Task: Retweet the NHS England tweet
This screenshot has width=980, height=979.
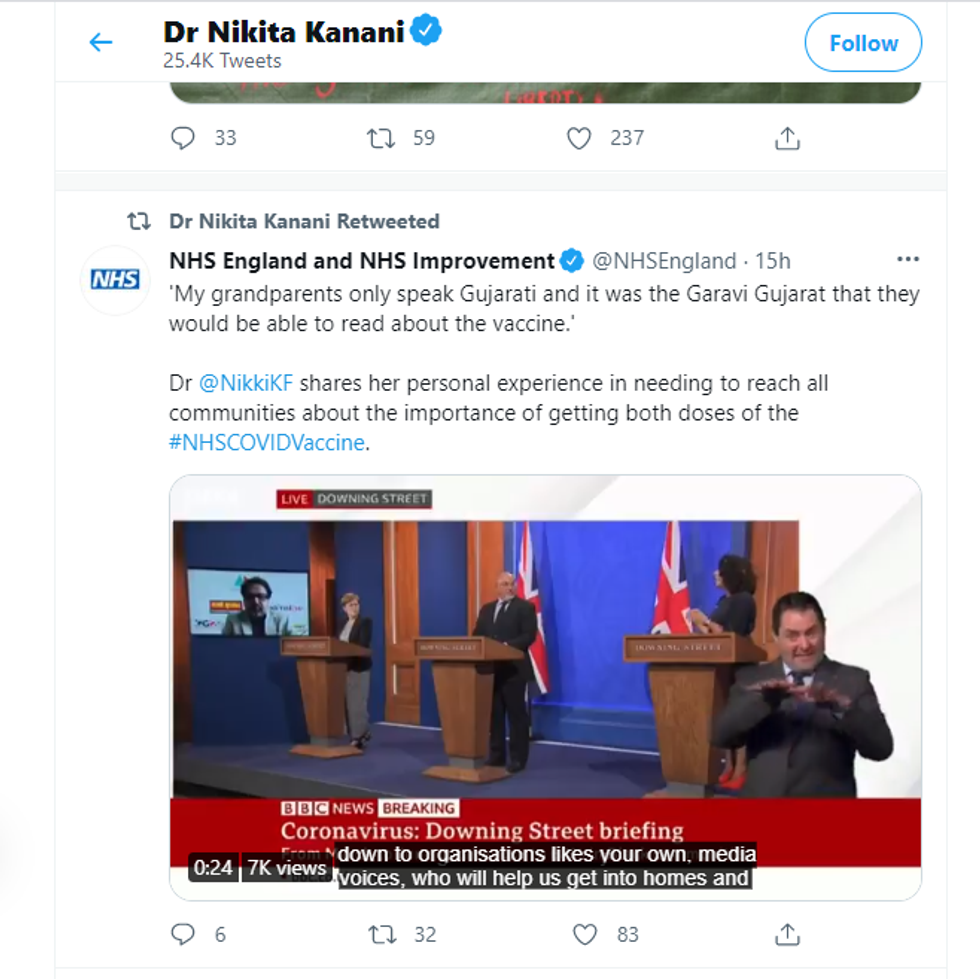Action: (x=381, y=934)
